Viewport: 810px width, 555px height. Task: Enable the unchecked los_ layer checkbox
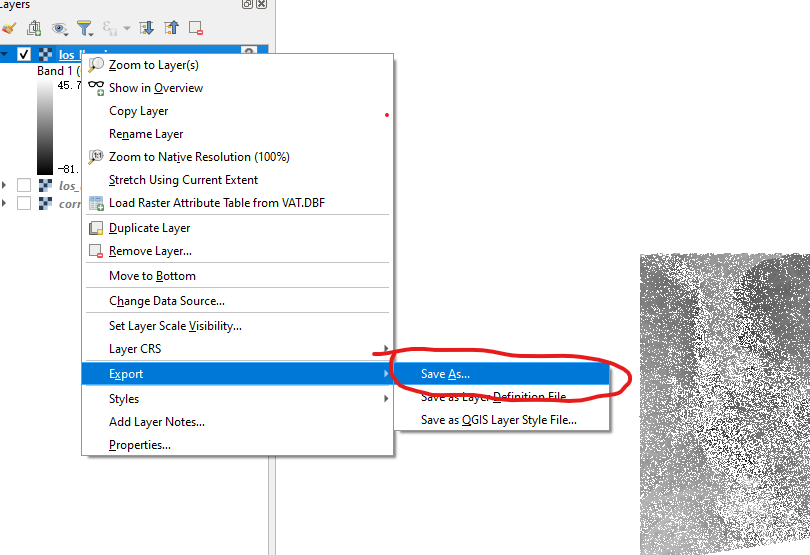click(24, 185)
